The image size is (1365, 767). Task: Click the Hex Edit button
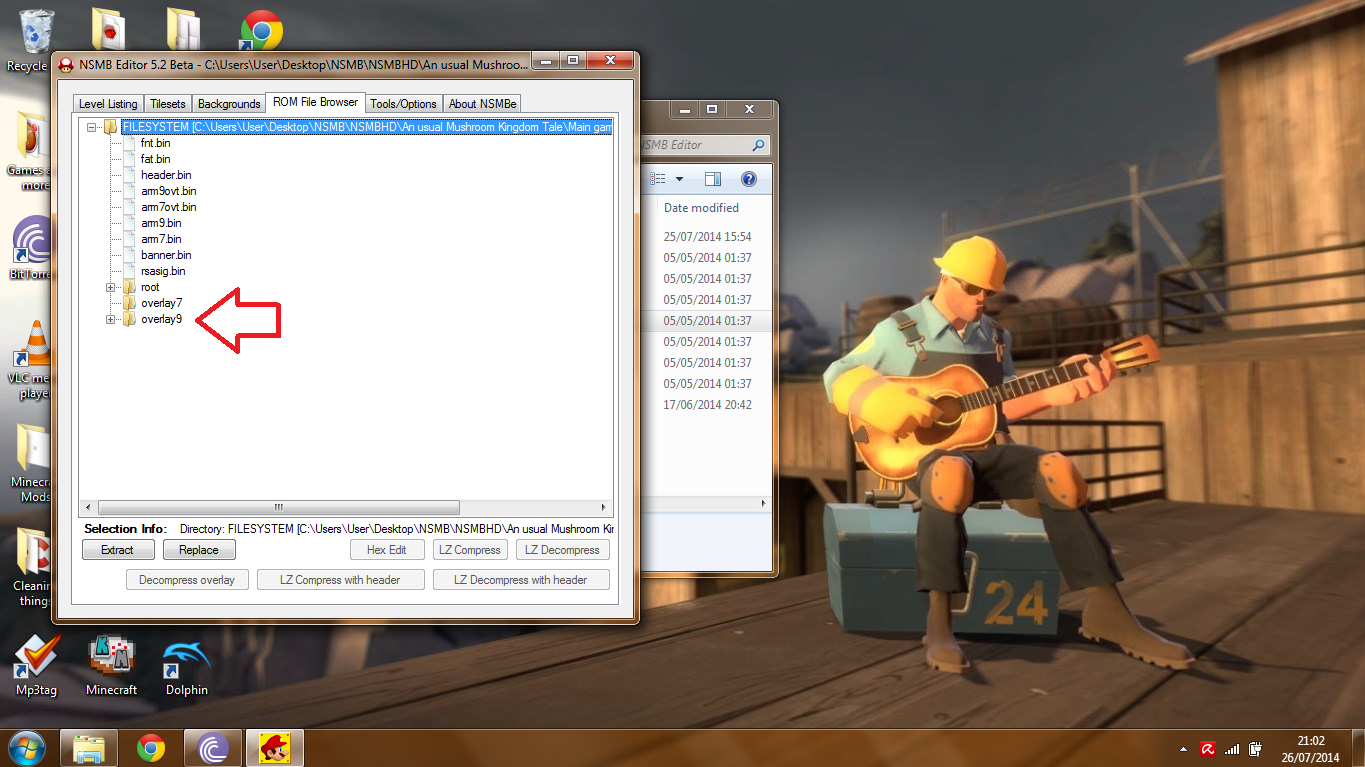coord(387,550)
